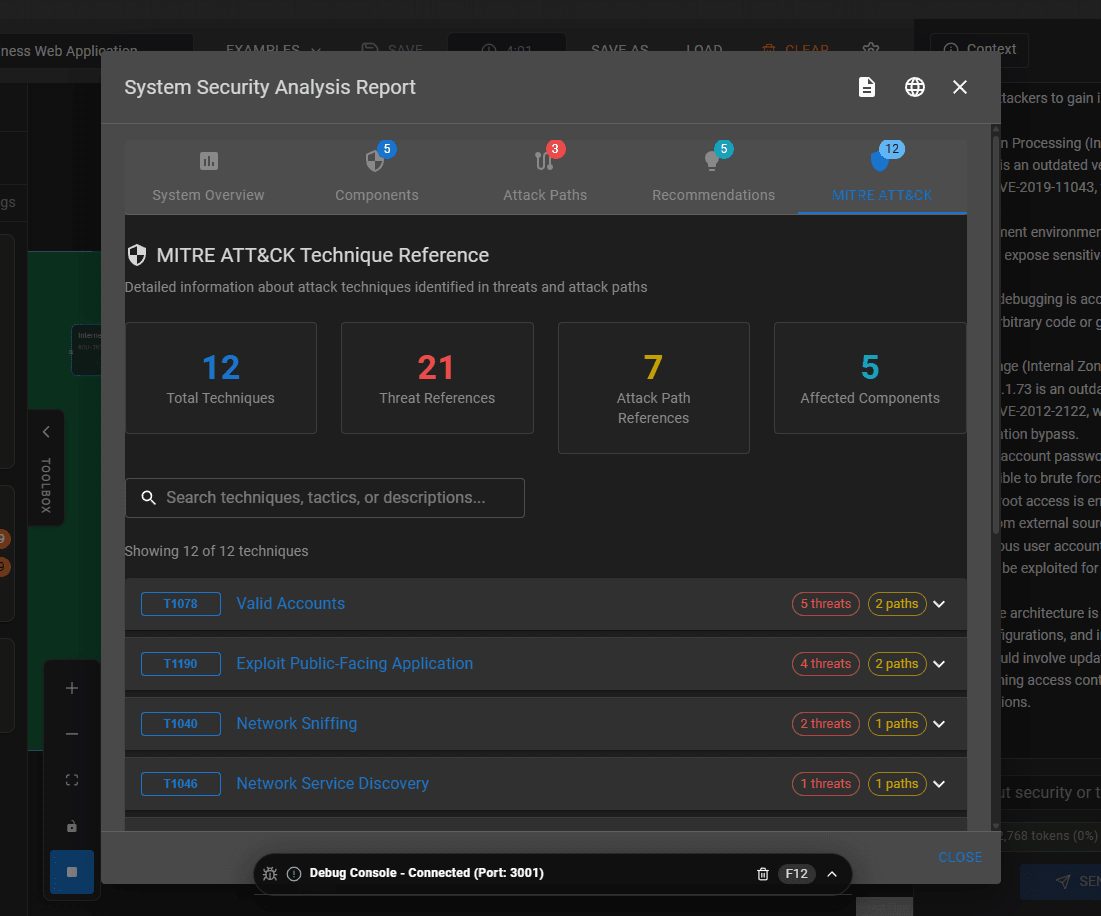
Task: Click '2 paths' chip on Exploit Public-Facing row
Action: click(897, 664)
